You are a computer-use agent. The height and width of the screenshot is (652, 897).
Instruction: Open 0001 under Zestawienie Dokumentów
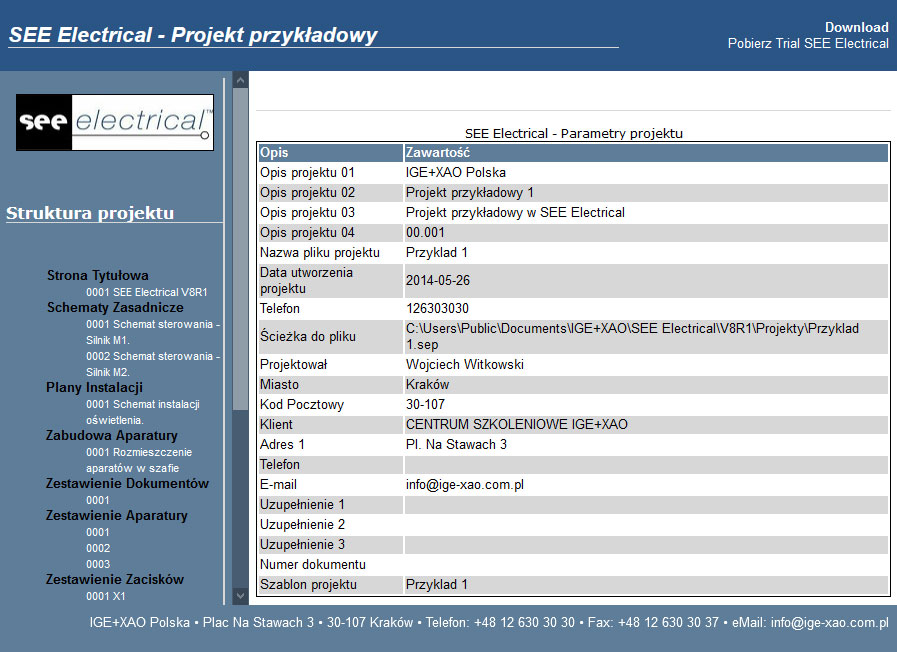tap(98, 500)
